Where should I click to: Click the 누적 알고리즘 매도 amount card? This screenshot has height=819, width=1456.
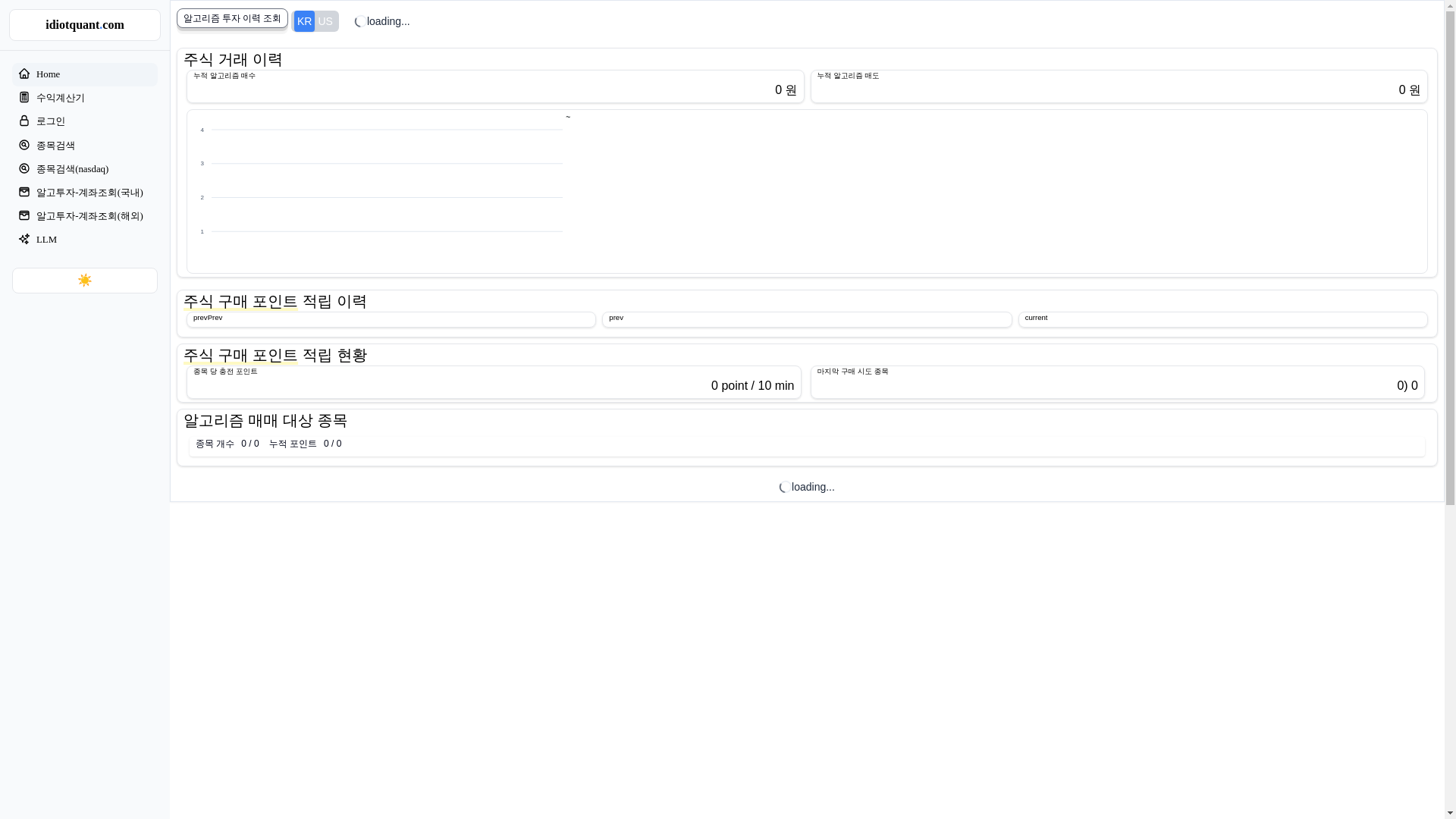click(x=1119, y=86)
